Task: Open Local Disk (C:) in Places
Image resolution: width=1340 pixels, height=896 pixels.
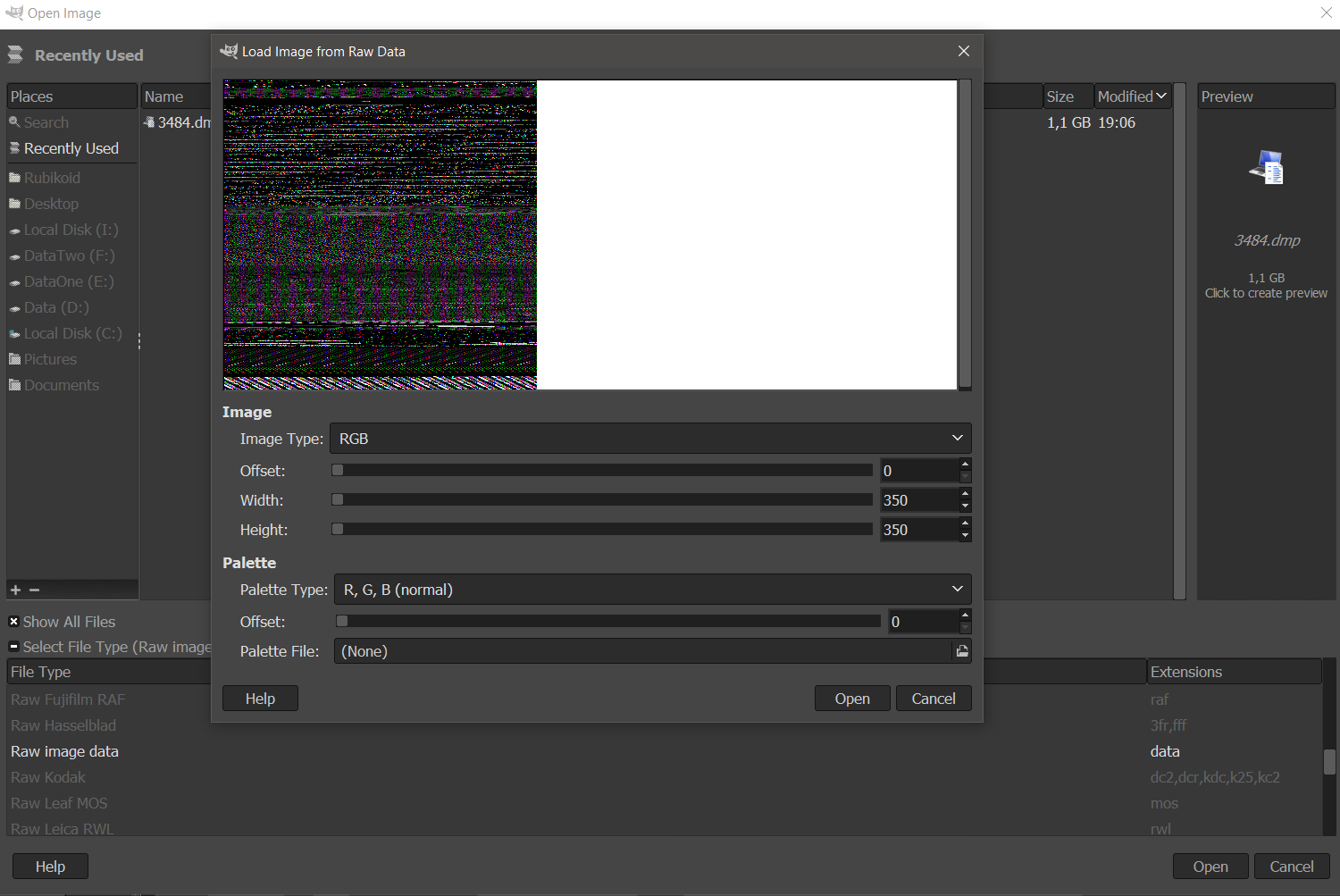Action: (x=71, y=333)
